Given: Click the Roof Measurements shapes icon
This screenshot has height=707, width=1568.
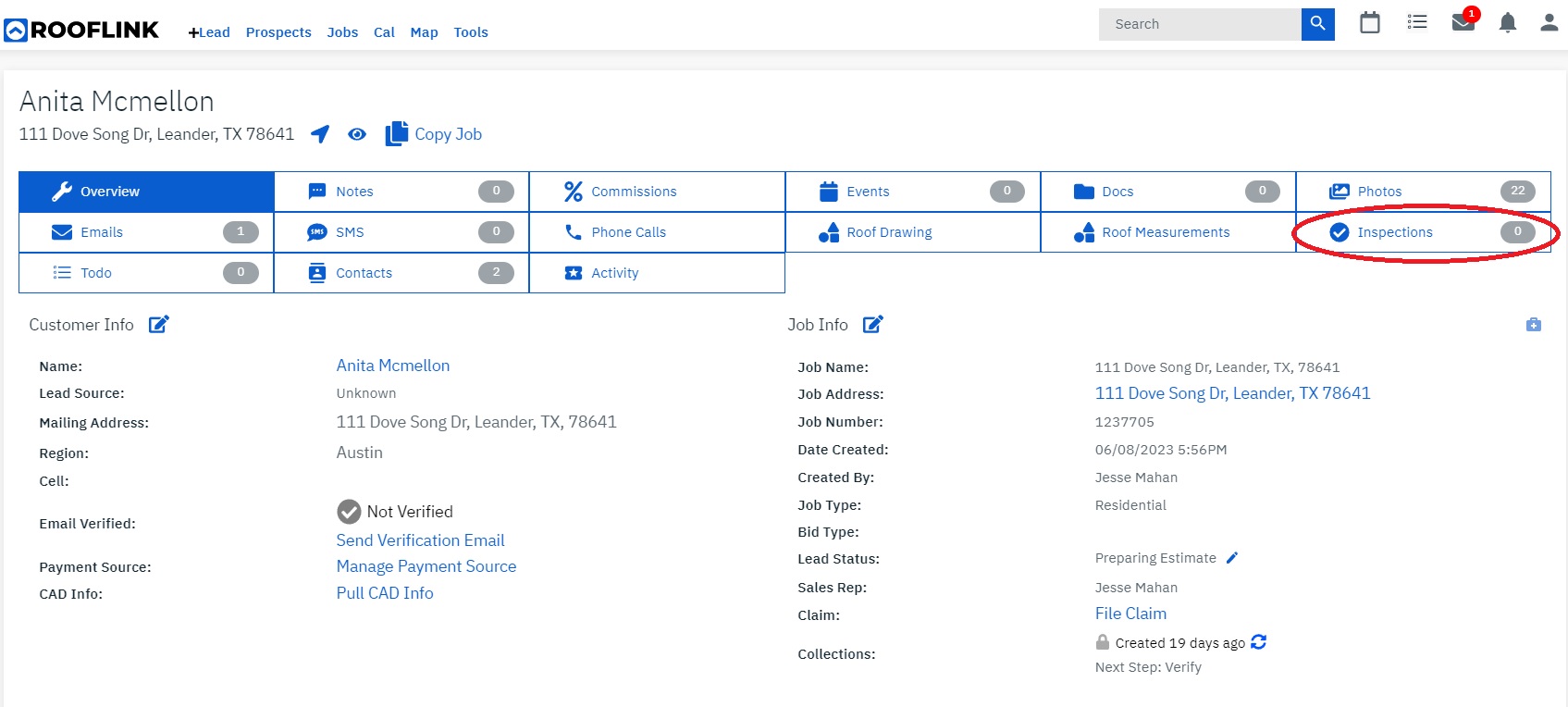Looking at the screenshot, I should [1084, 232].
